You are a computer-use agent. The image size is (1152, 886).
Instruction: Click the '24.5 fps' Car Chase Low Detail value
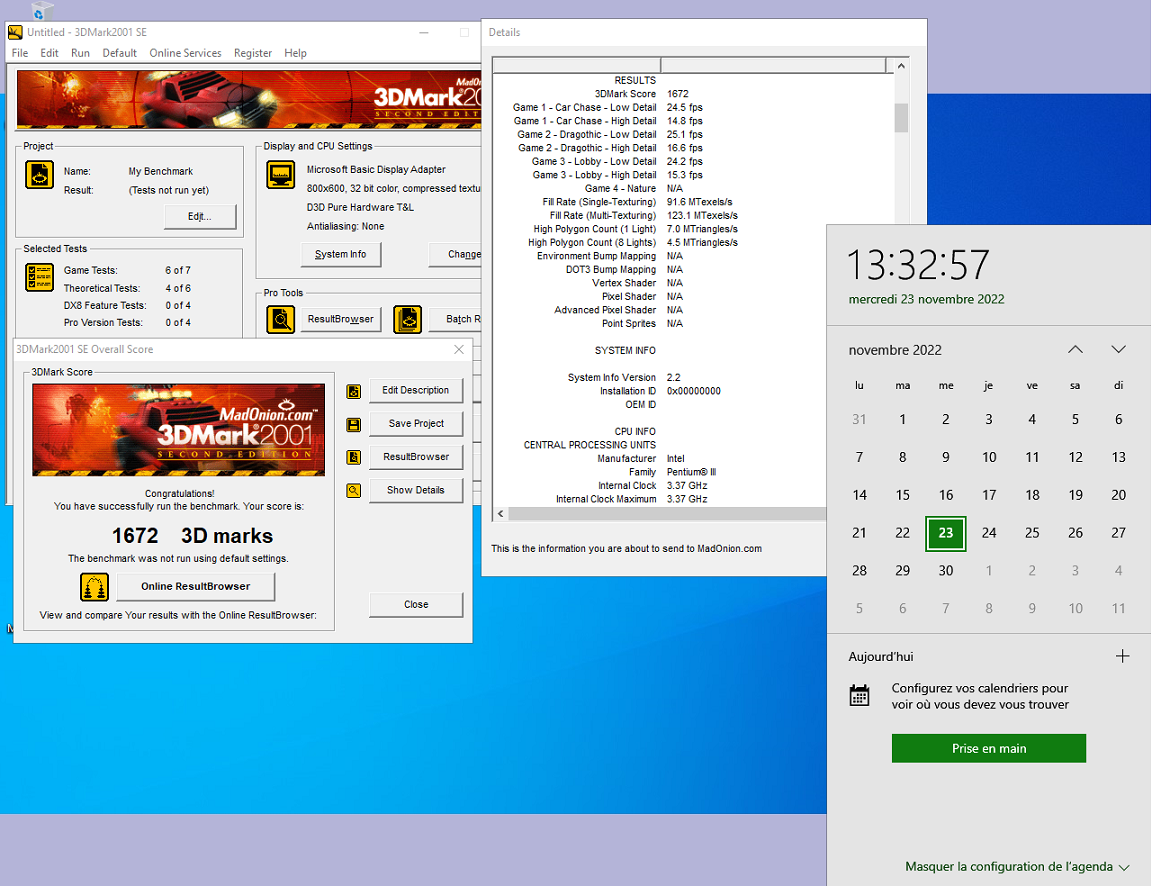685,107
